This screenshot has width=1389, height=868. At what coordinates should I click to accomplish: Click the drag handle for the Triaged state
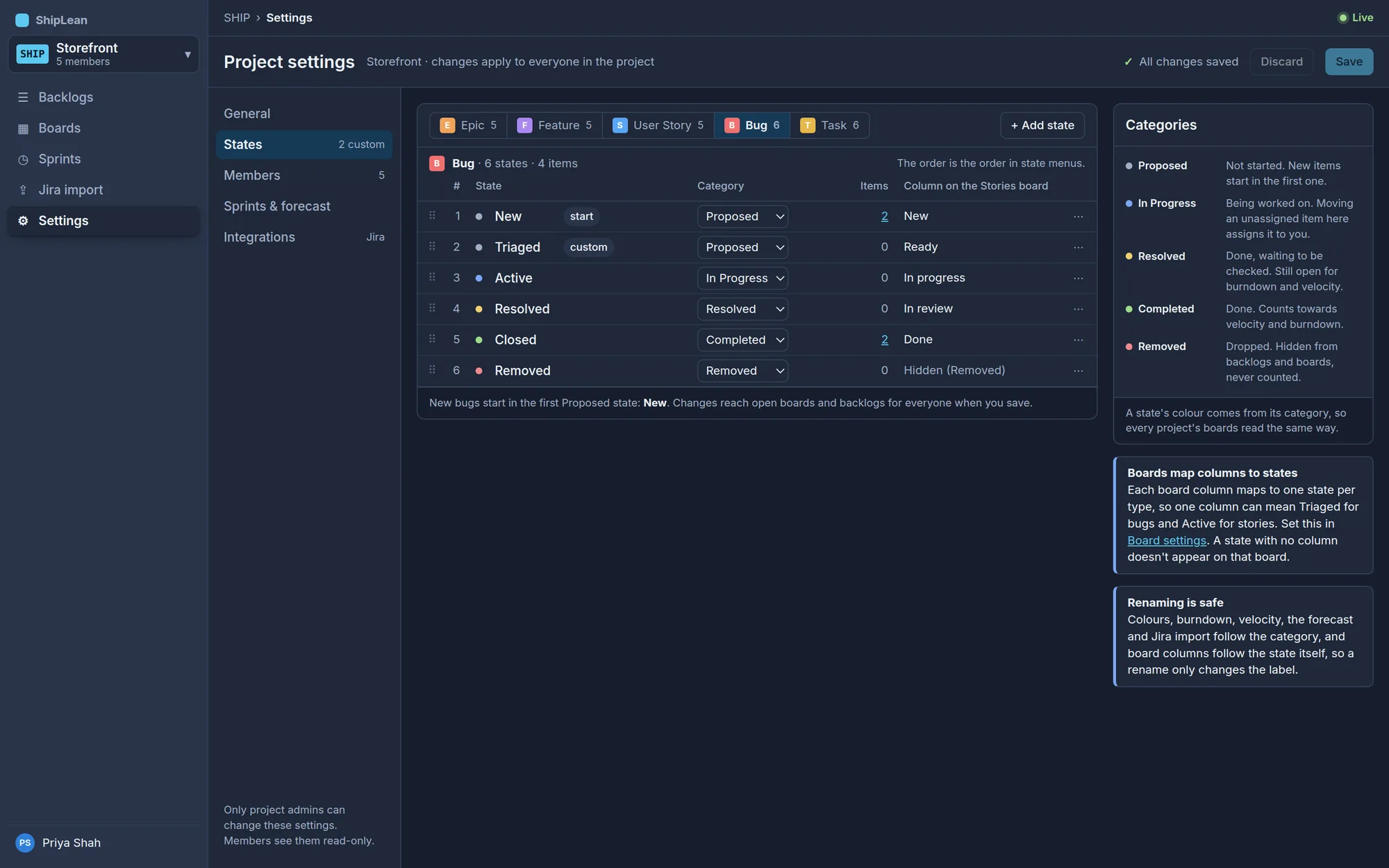[432, 247]
